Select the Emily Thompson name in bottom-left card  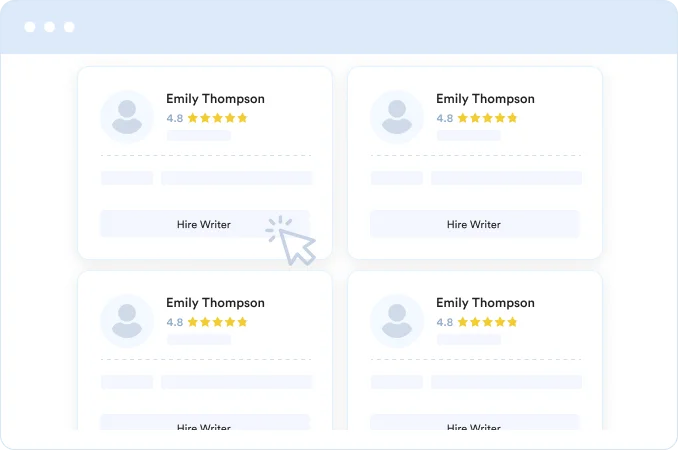pos(215,303)
